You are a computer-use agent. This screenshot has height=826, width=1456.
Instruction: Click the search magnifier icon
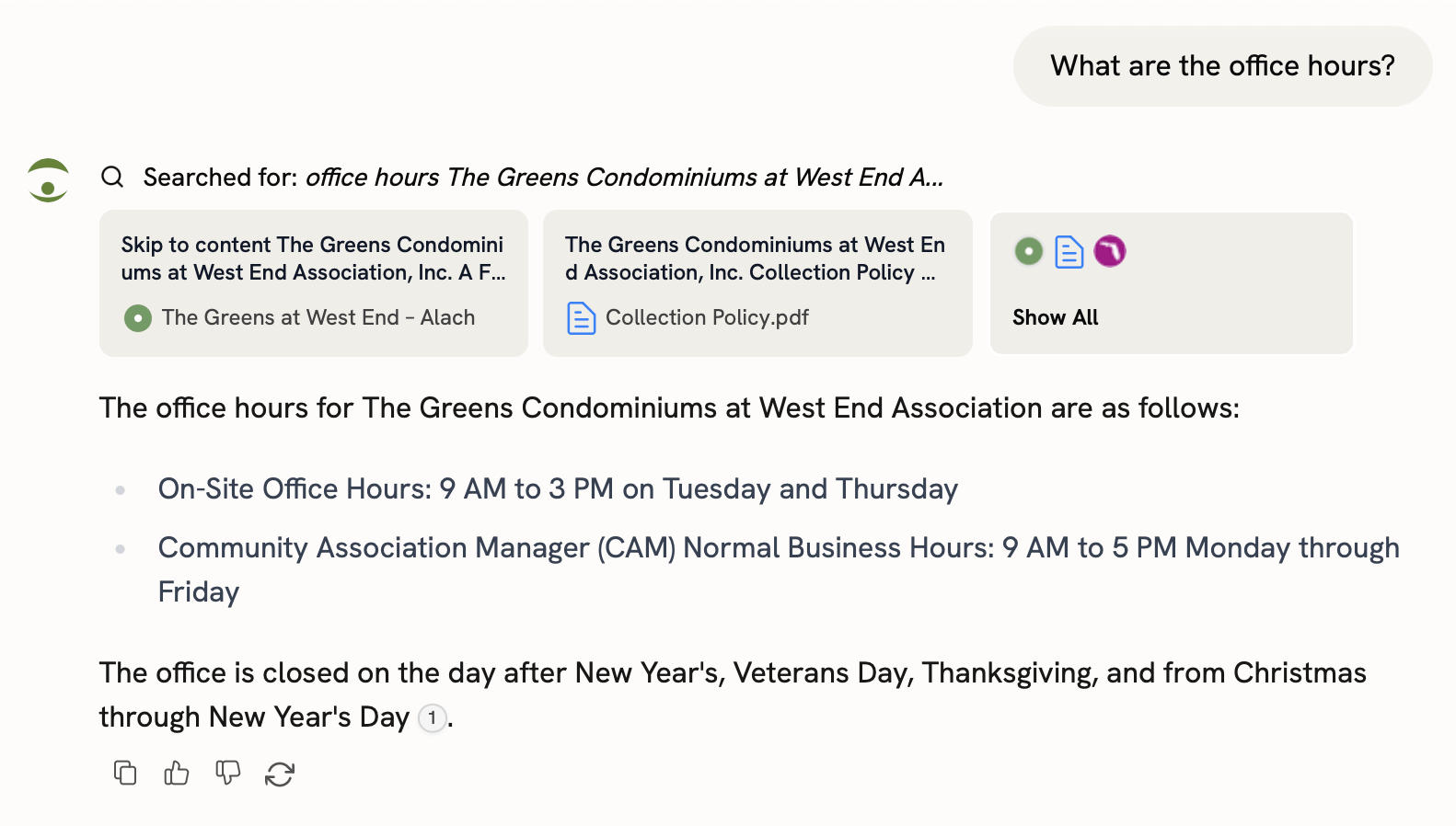[112, 177]
